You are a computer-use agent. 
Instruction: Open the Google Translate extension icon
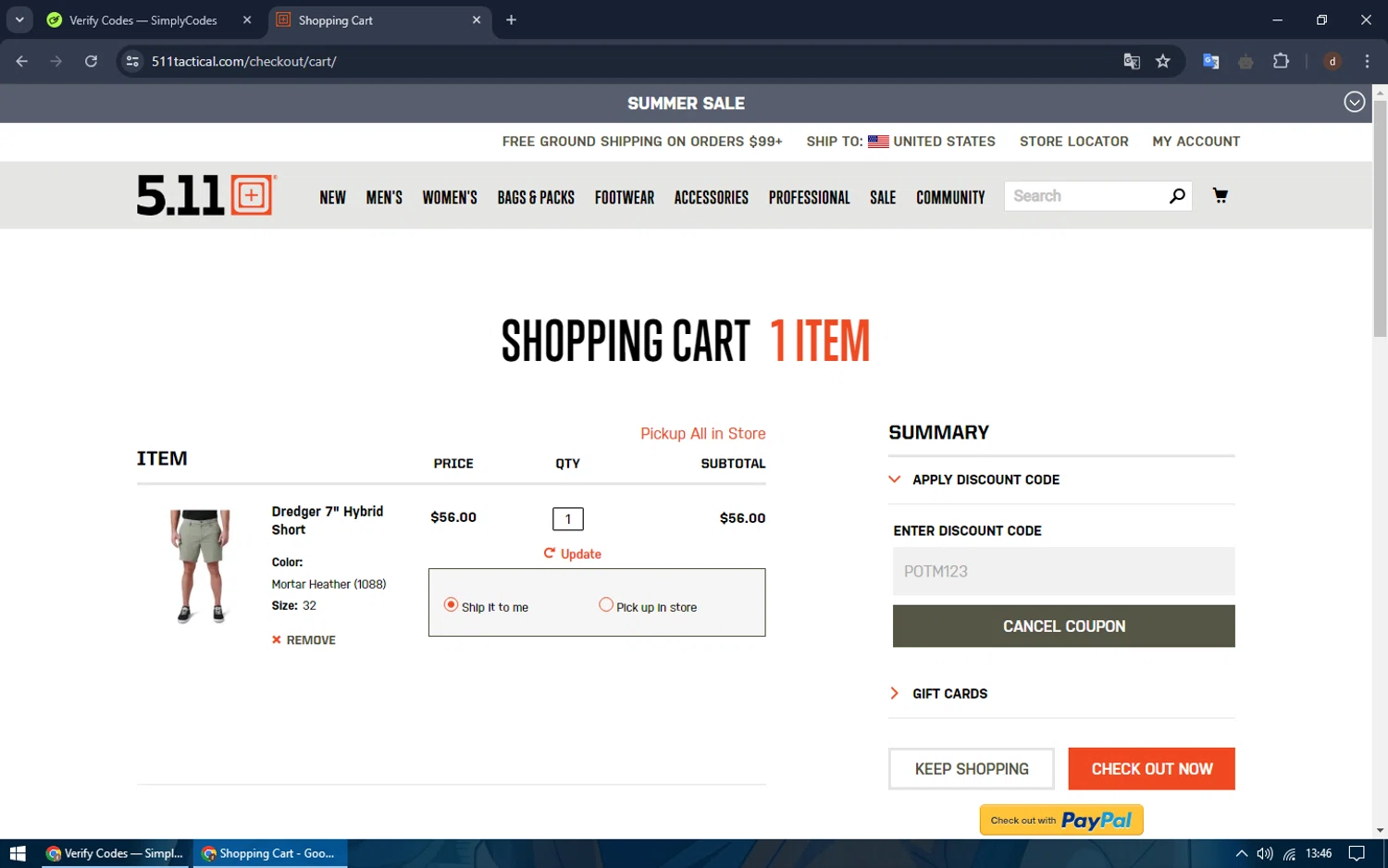(1210, 61)
